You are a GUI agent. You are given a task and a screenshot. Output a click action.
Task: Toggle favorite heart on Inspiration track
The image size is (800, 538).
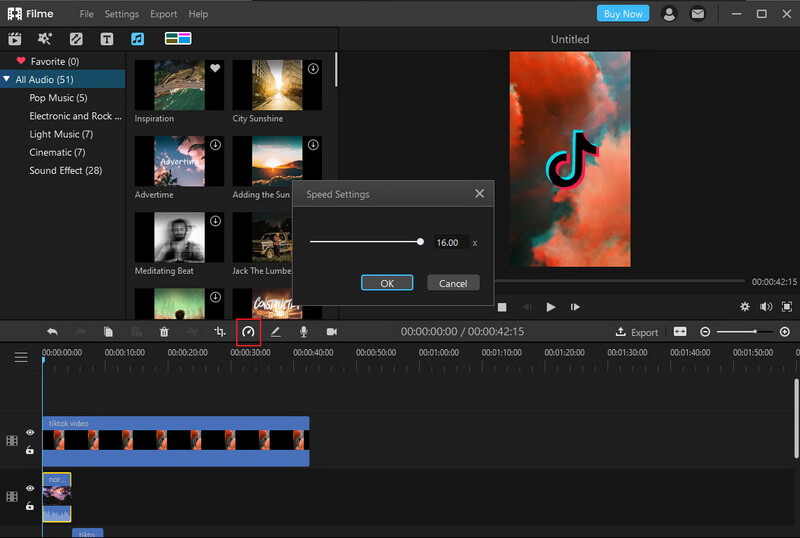(215, 68)
